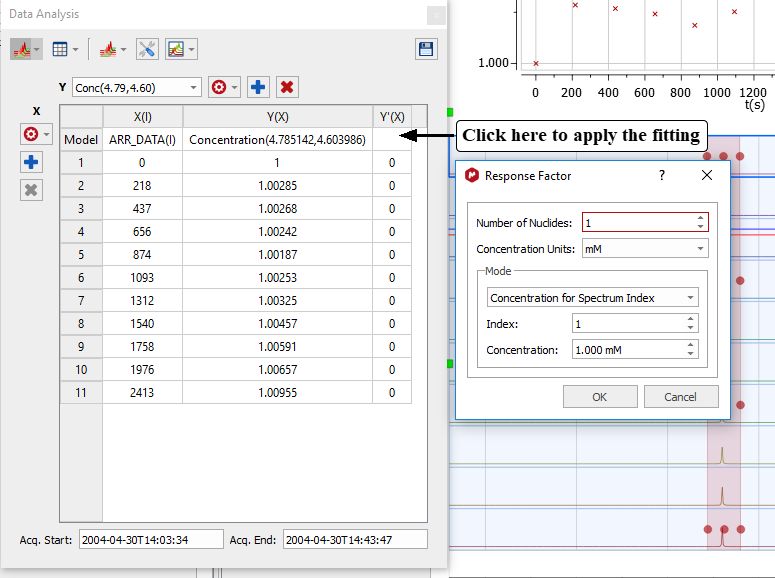Click OK in Response Factor dialog
The image size is (775, 578).
[600, 397]
